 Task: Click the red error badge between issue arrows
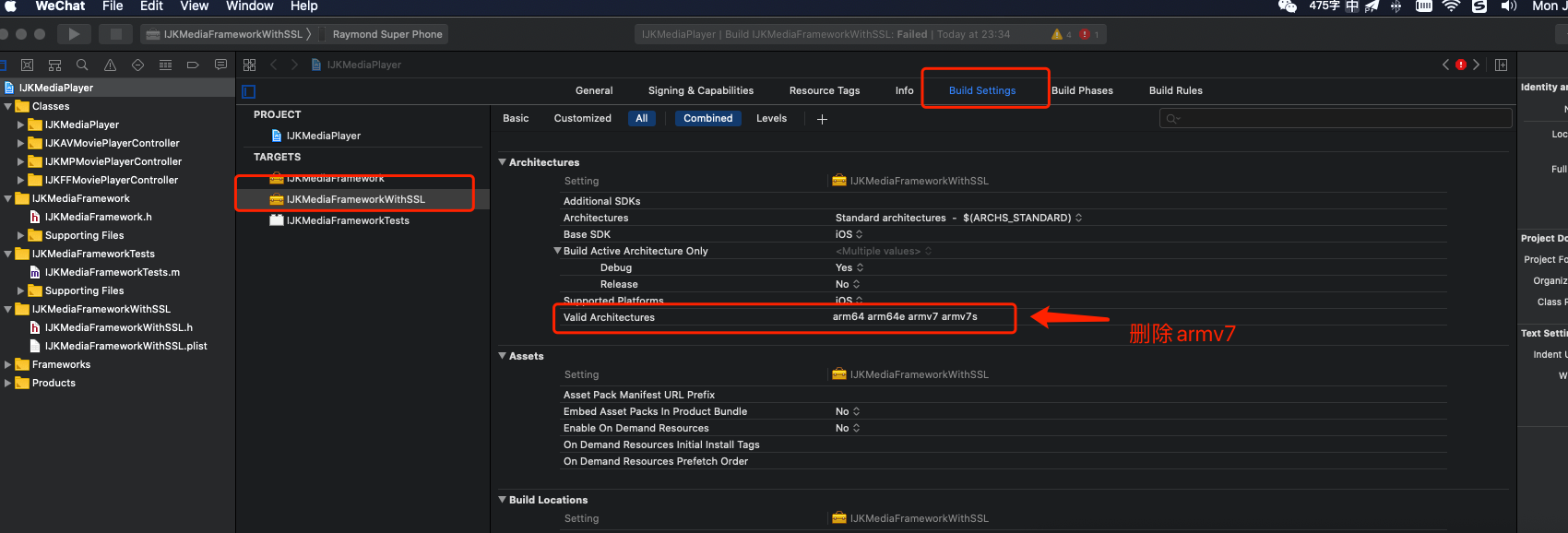click(1461, 65)
